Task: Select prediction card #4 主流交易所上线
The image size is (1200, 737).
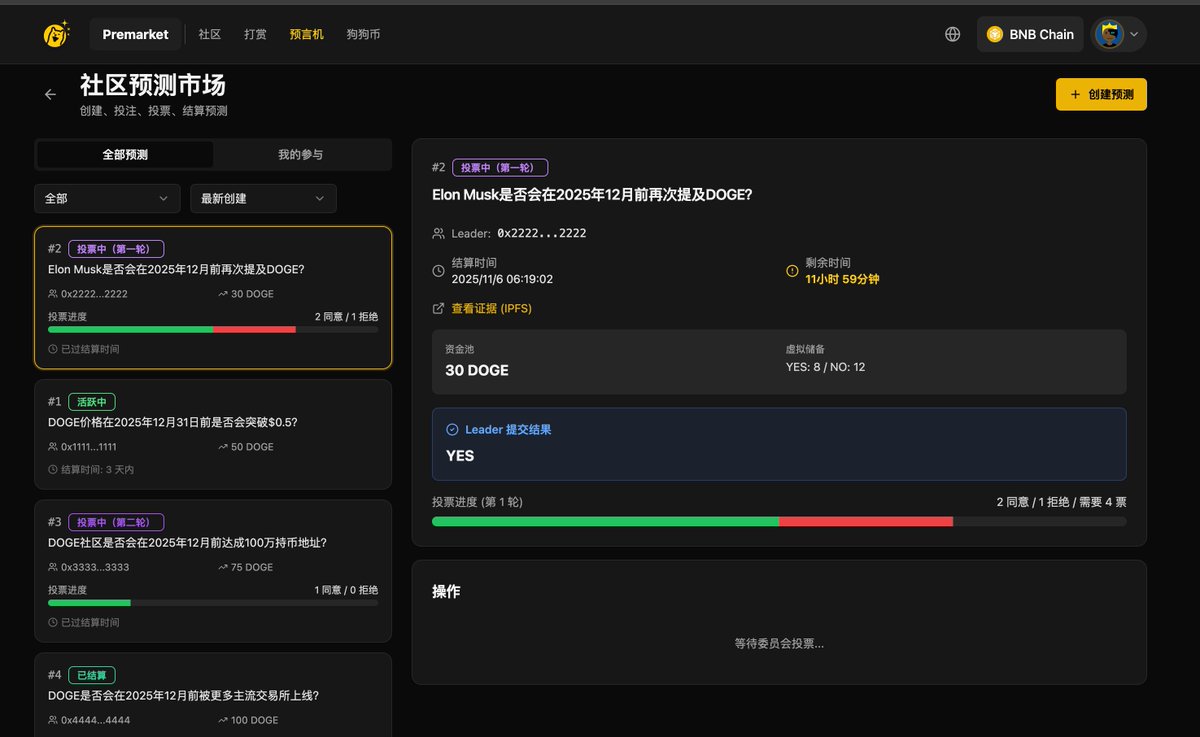Action: tap(213, 695)
